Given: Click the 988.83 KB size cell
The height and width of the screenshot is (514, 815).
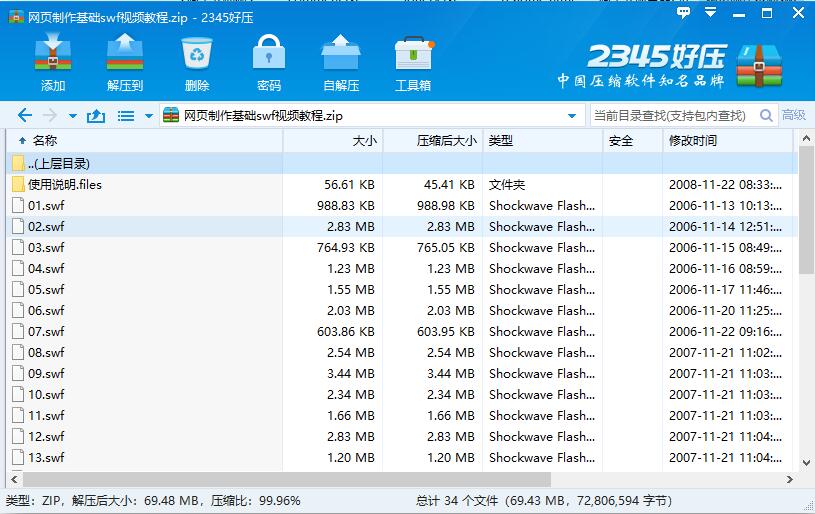Looking at the screenshot, I should (346, 206).
